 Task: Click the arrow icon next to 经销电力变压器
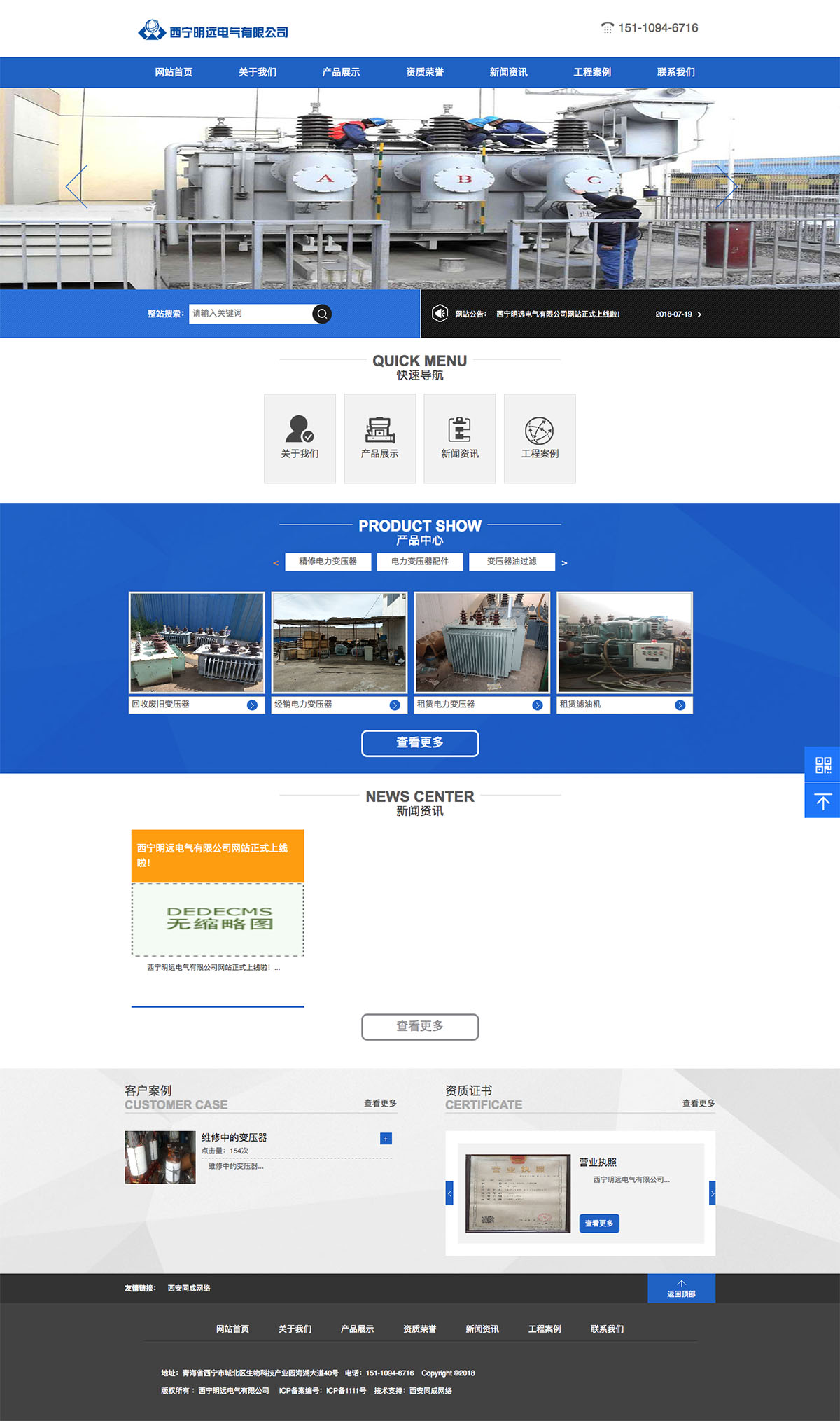(x=395, y=705)
